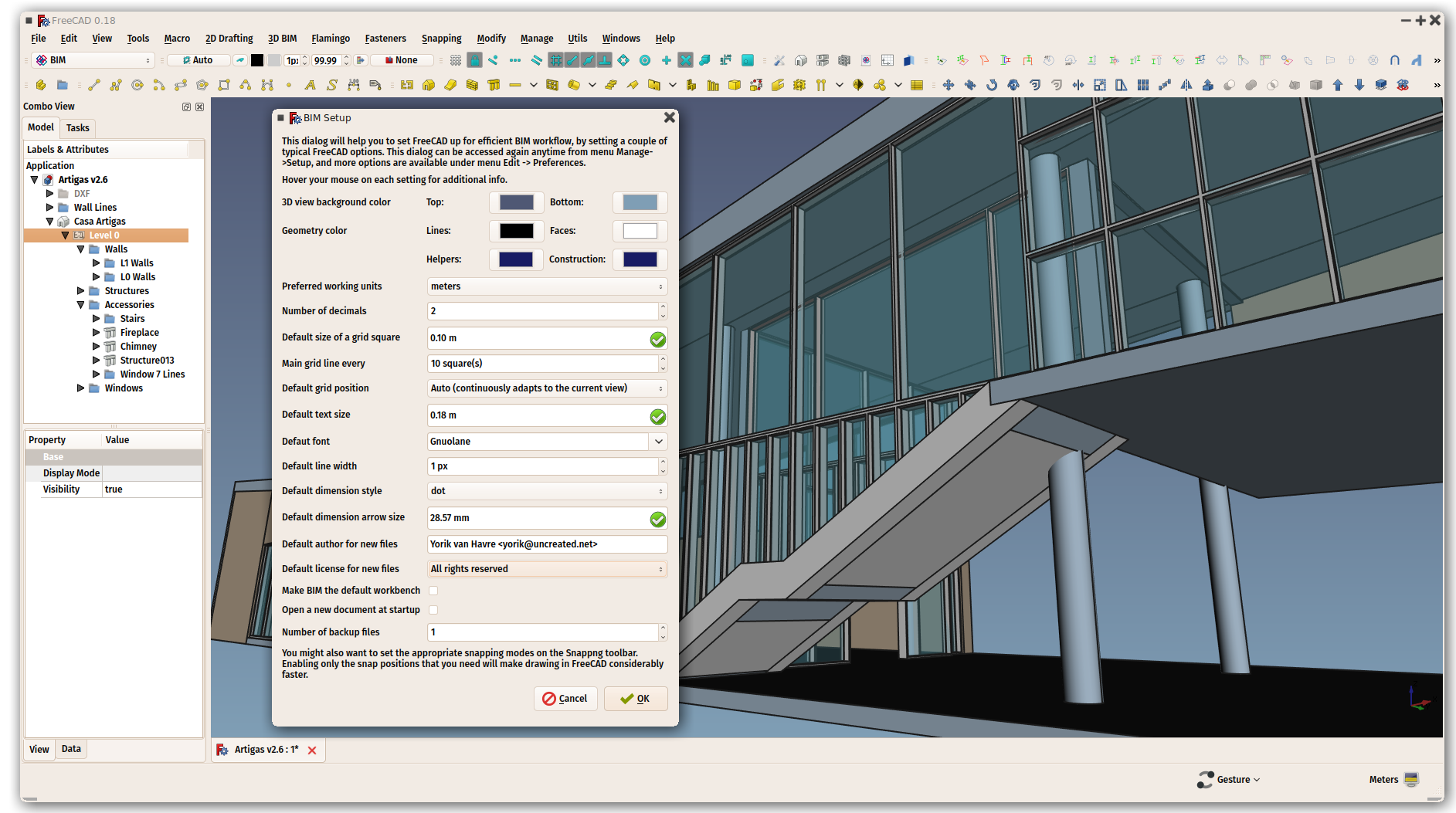
Task: Switch to the Tasks tab
Action: 77,128
